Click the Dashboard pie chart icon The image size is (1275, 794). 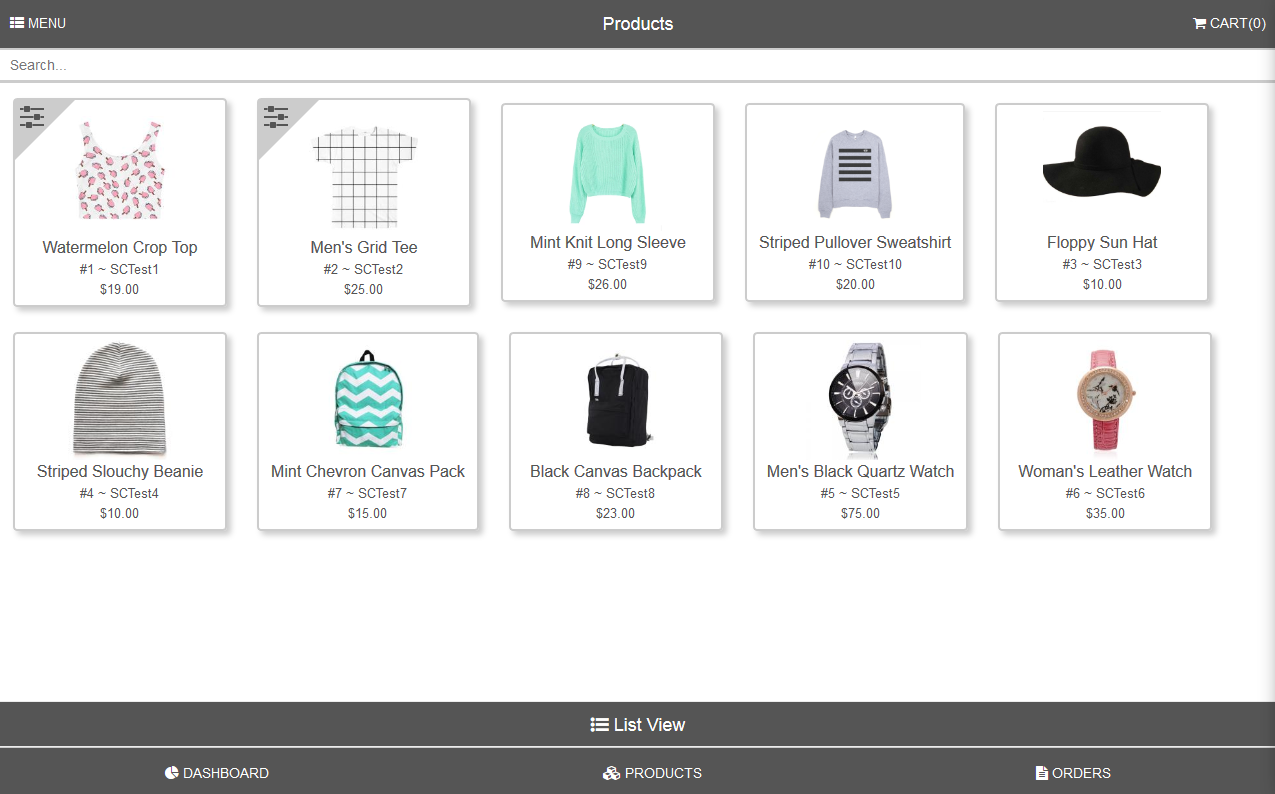tap(172, 773)
